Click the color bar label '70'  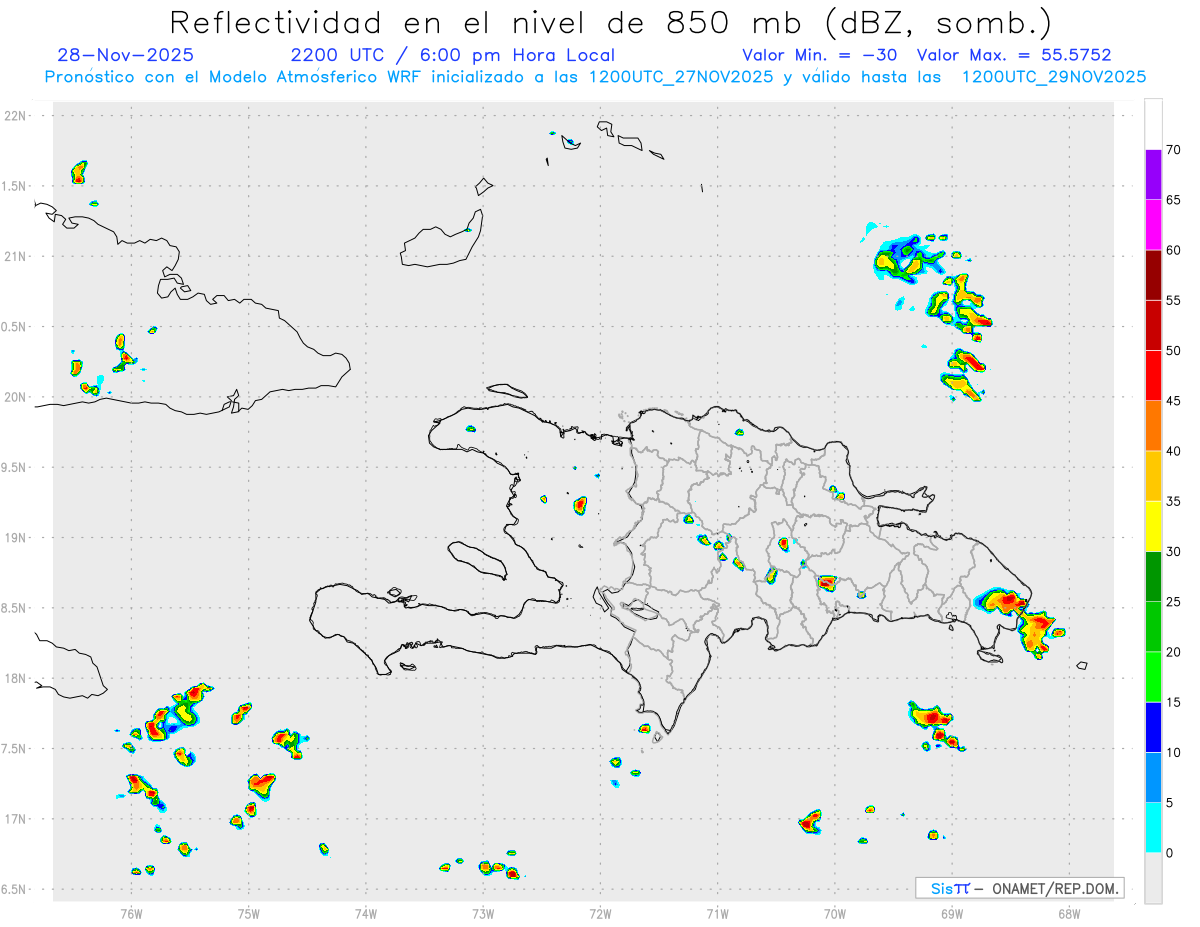click(1174, 150)
